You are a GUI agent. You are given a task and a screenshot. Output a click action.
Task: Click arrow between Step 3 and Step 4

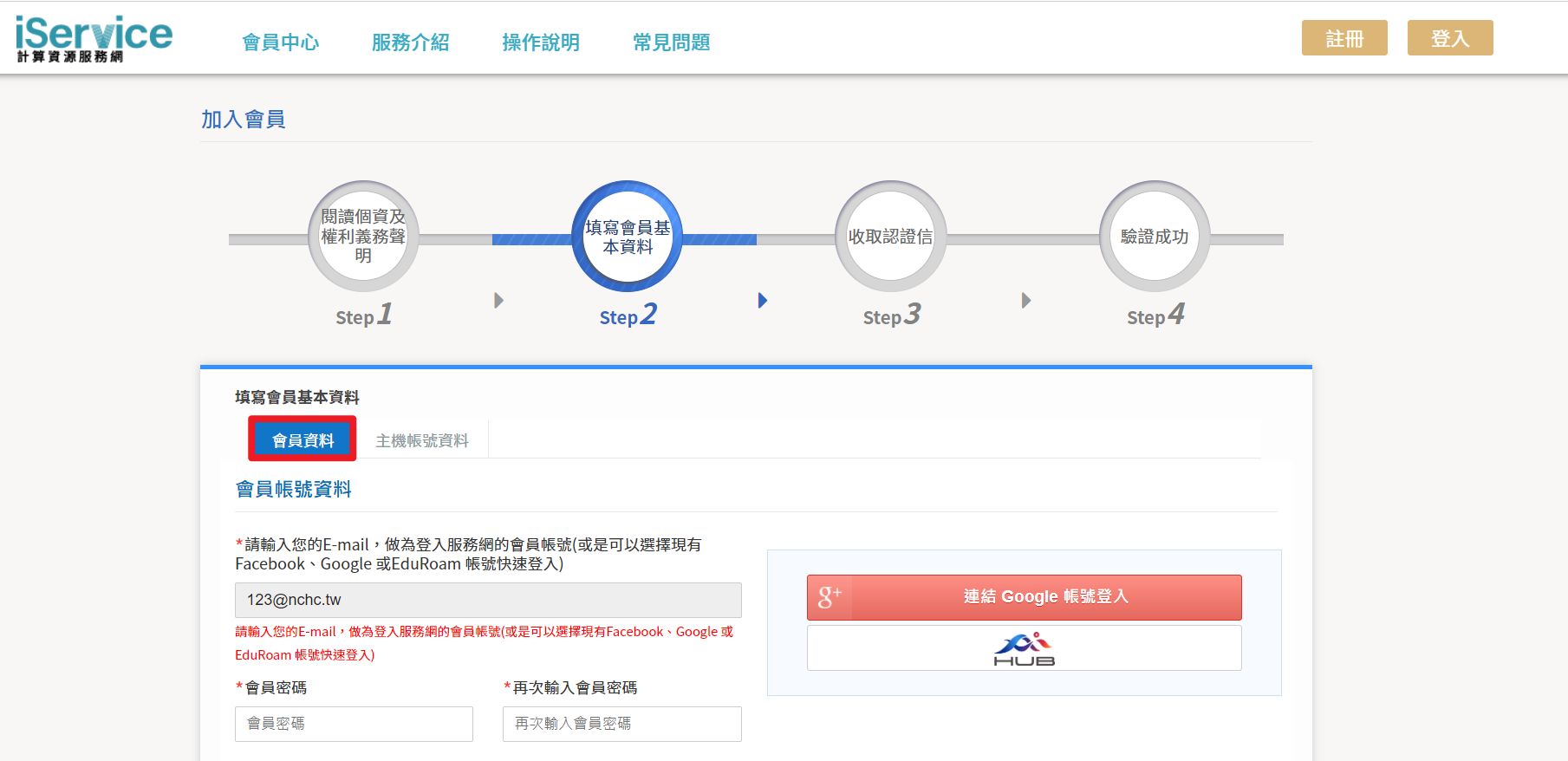pos(1026,301)
